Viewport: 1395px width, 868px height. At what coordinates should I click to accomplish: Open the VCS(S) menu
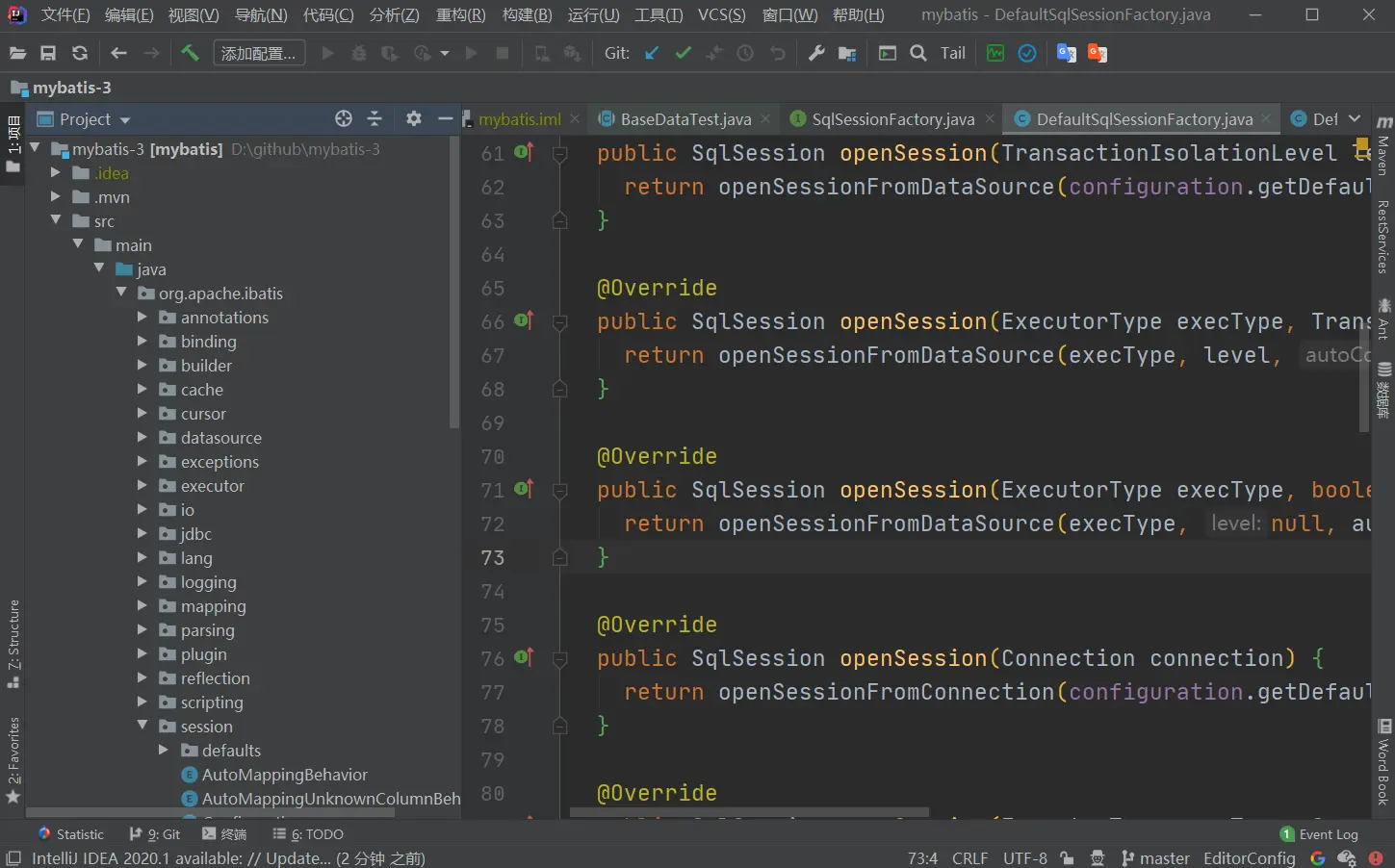(721, 14)
